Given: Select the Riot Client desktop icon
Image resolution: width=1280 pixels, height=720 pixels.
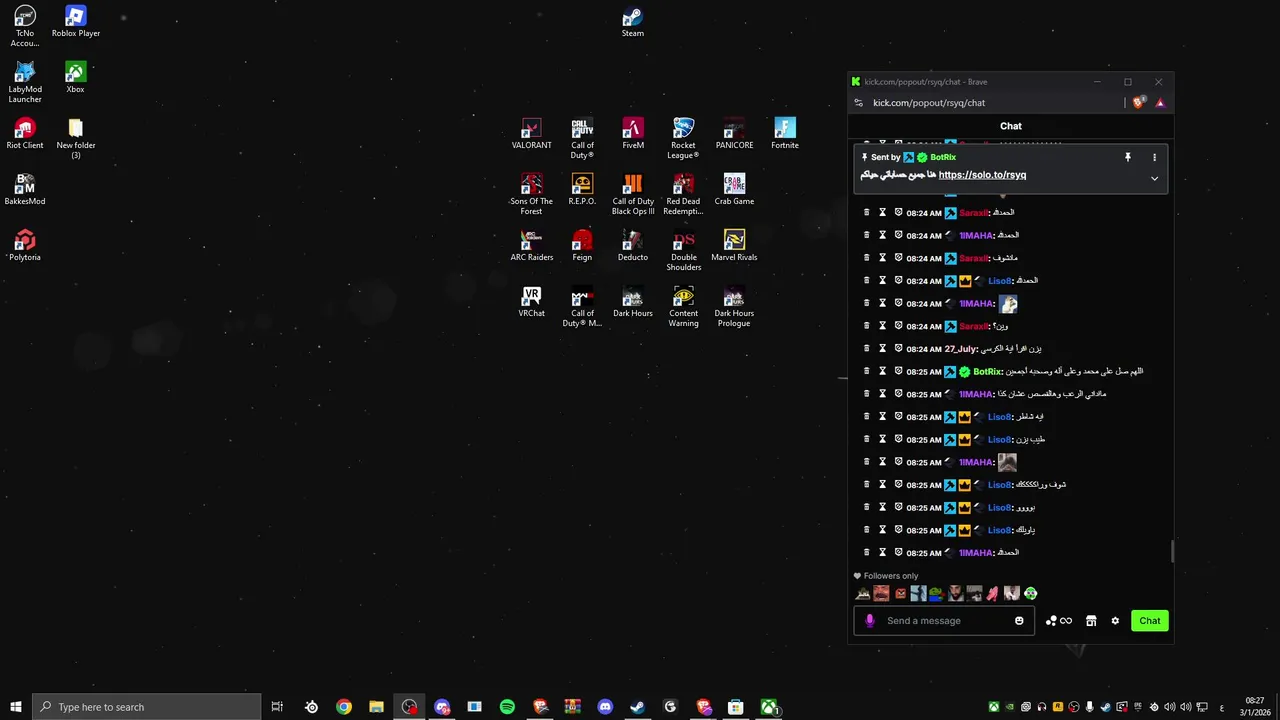Looking at the screenshot, I should [x=25, y=134].
